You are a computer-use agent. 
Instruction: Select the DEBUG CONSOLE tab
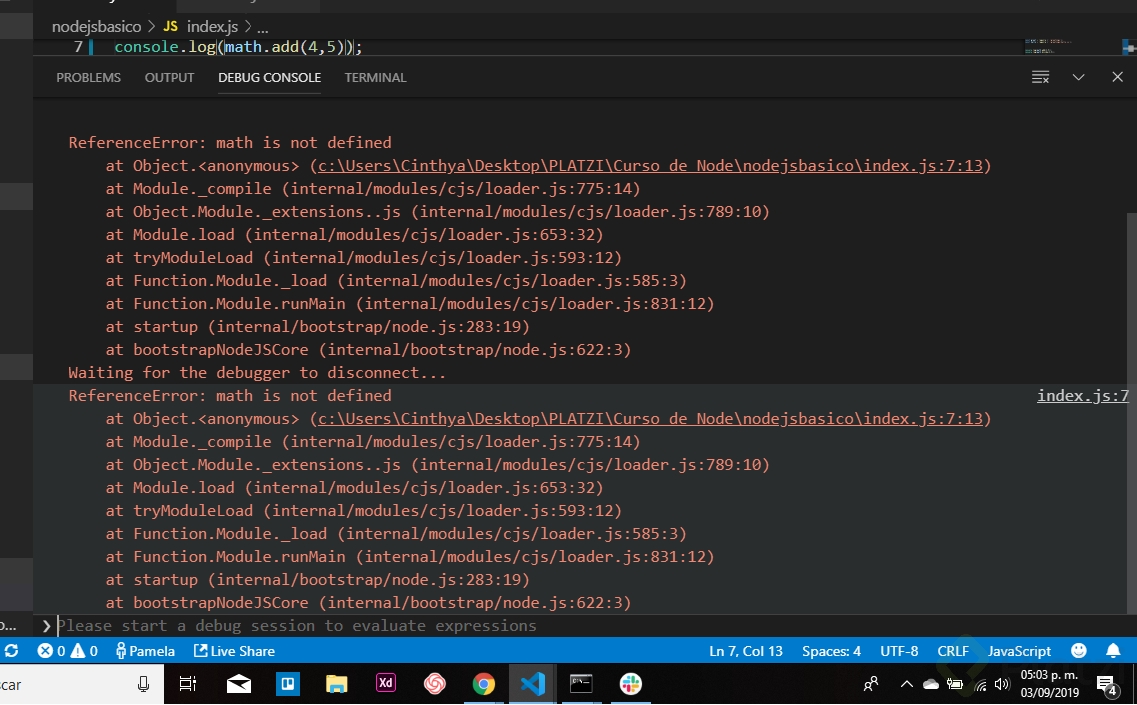point(269,78)
